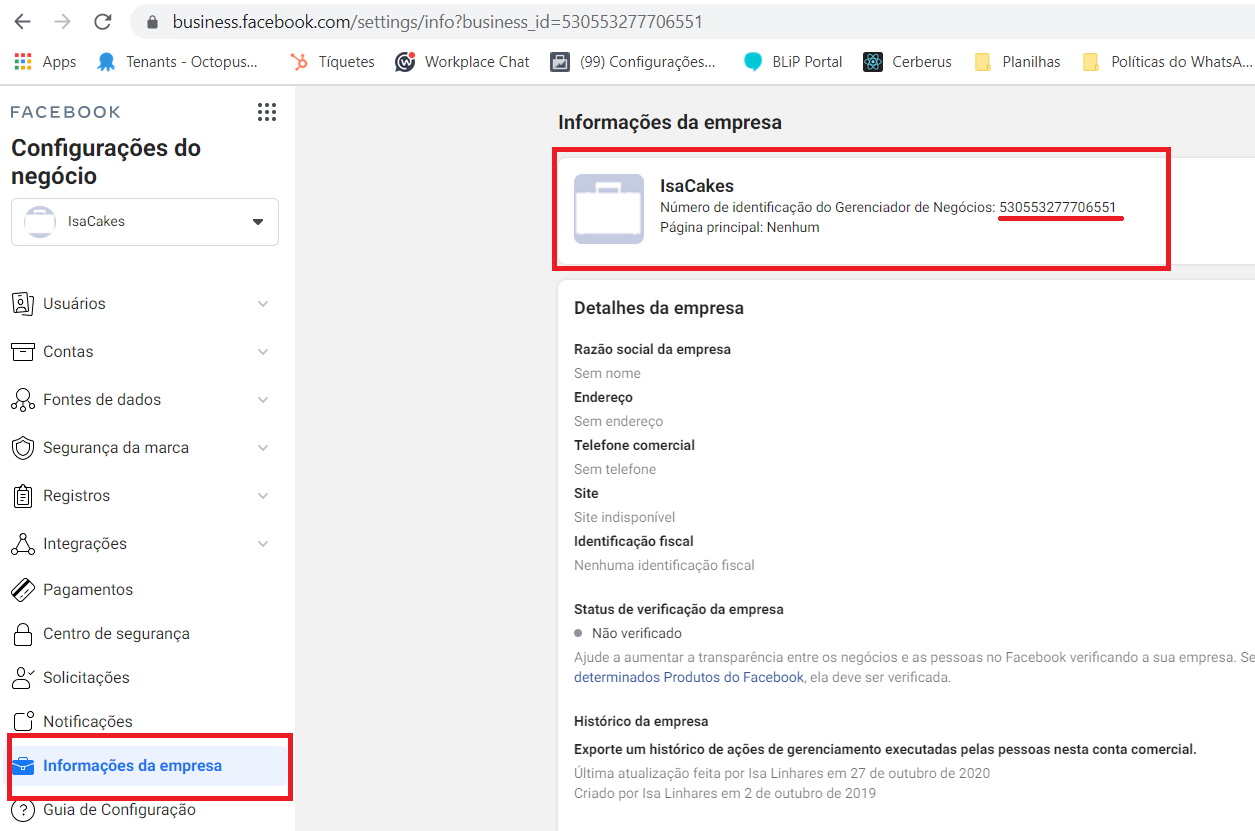This screenshot has width=1255, height=831.
Task: Click the HubSpot Tíquetes bookmark icon
Action: tap(298, 62)
